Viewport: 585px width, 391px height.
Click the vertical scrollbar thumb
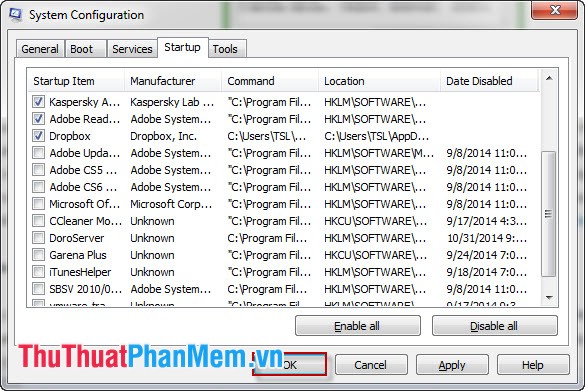point(548,214)
